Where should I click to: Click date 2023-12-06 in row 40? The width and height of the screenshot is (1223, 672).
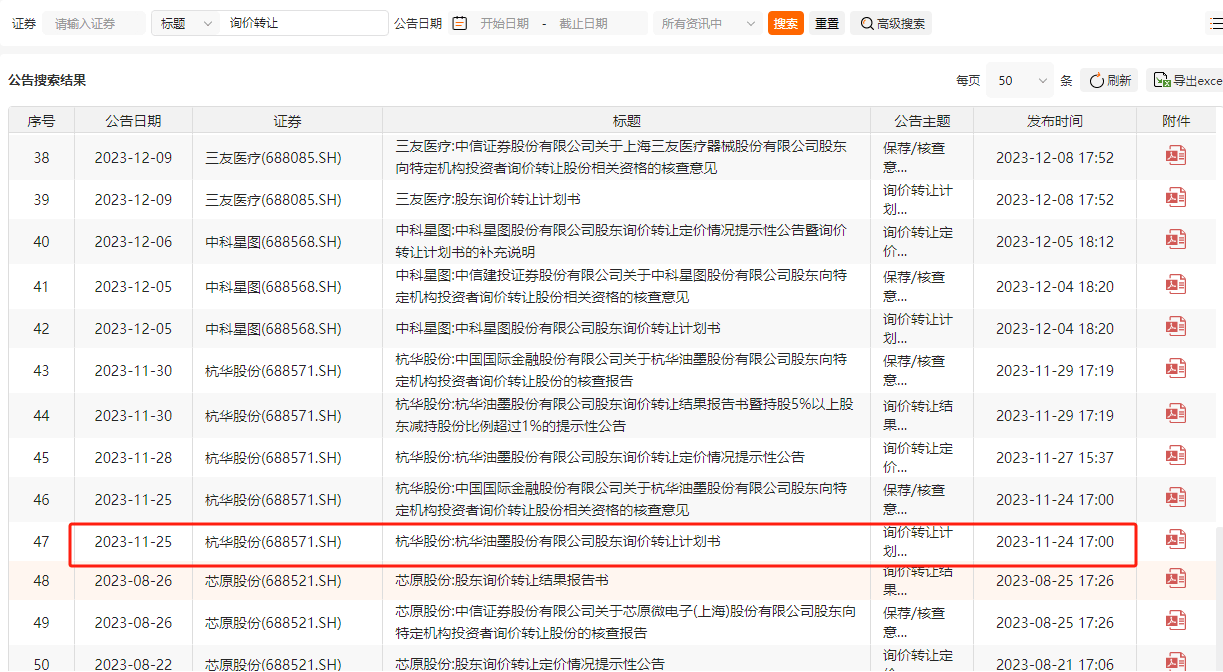click(133, 241)
